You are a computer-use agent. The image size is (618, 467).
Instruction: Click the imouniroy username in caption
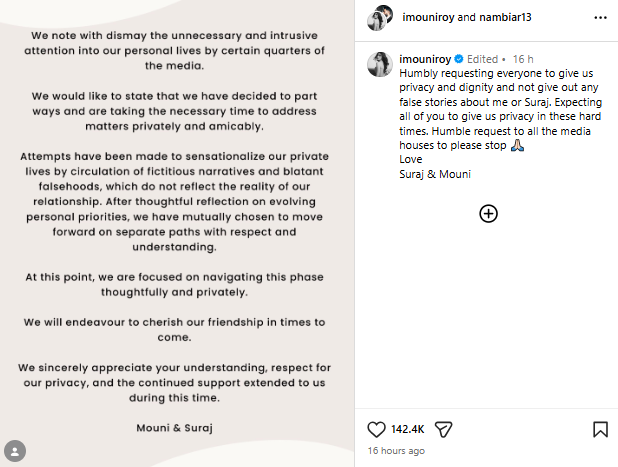(425, 59)
